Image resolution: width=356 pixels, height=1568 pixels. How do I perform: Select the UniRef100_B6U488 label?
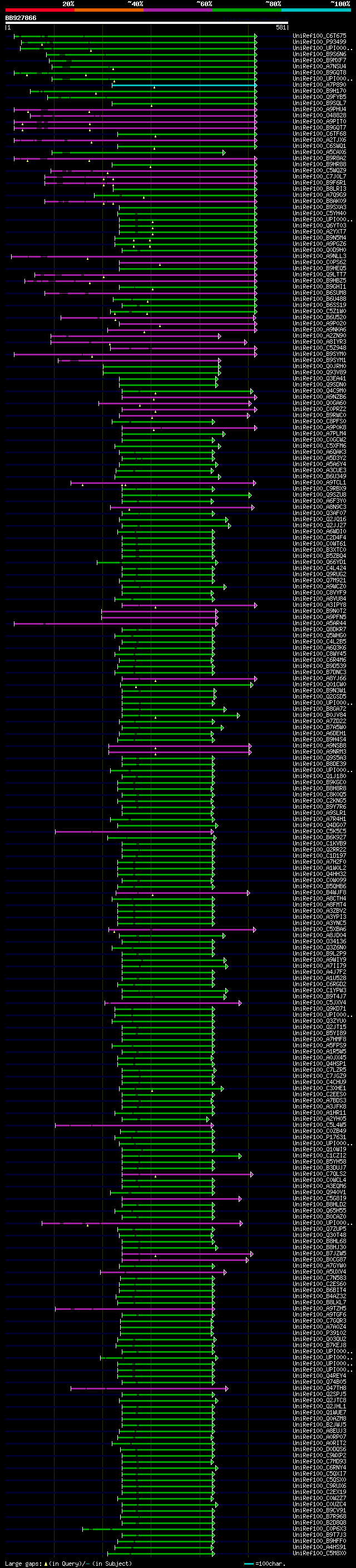[319, 299]
